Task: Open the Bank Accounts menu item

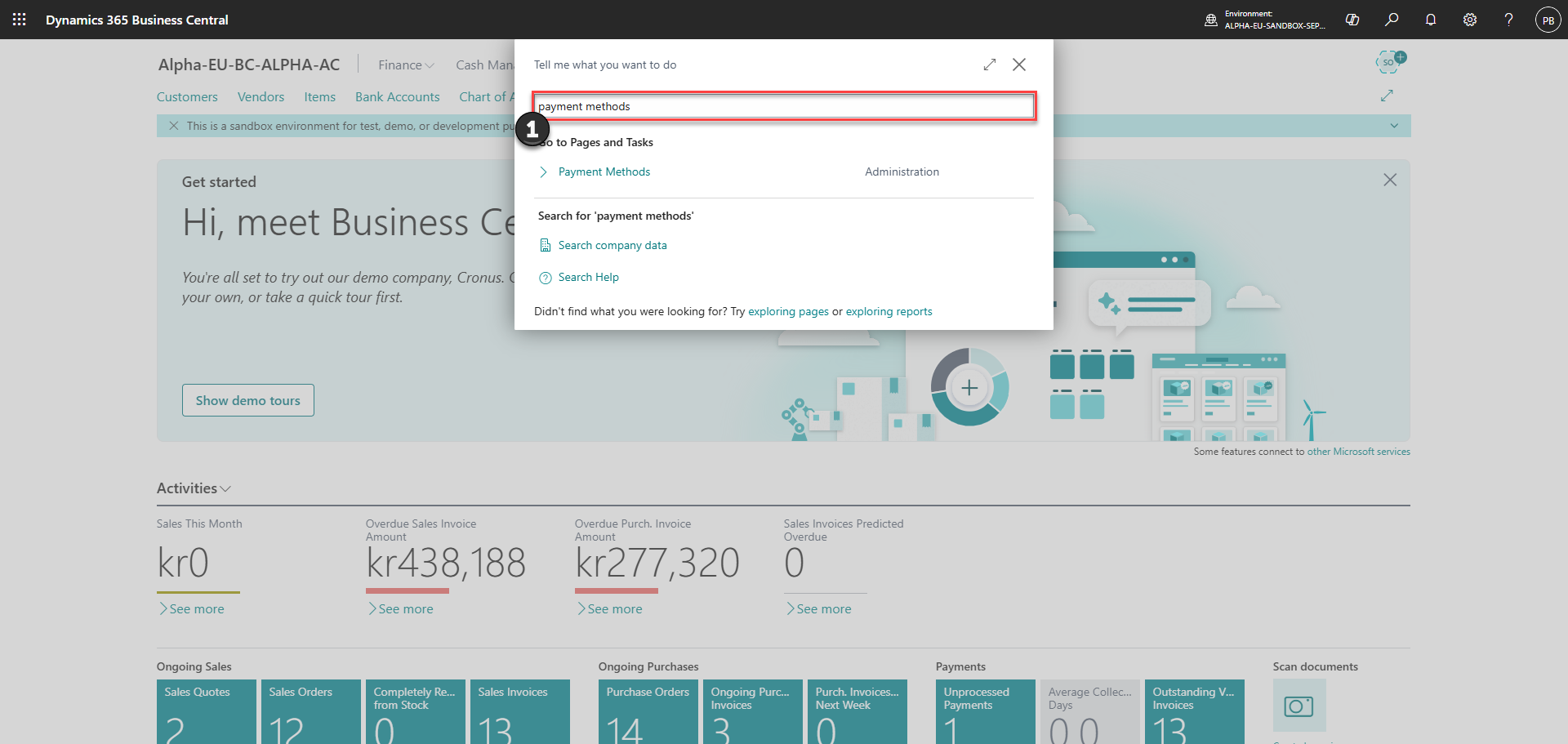Action: pyautogui.click(x=397, y=97)
